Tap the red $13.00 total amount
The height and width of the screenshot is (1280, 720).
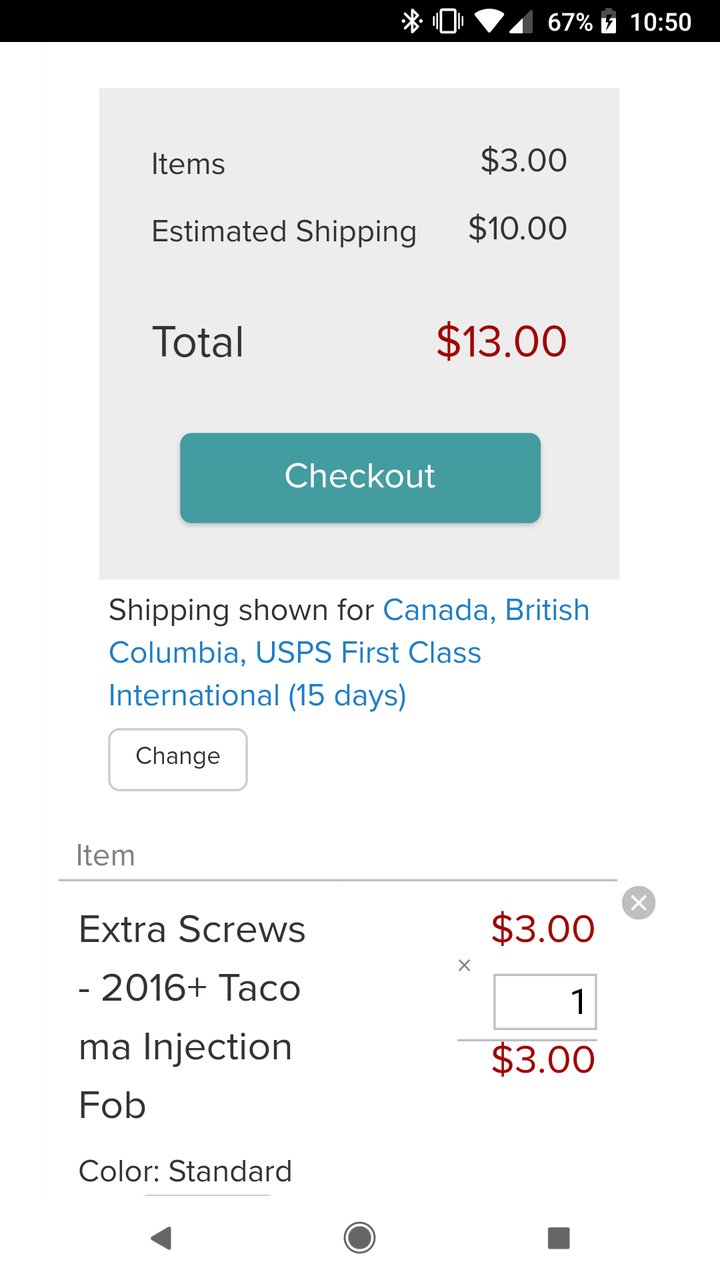(501, 342)
